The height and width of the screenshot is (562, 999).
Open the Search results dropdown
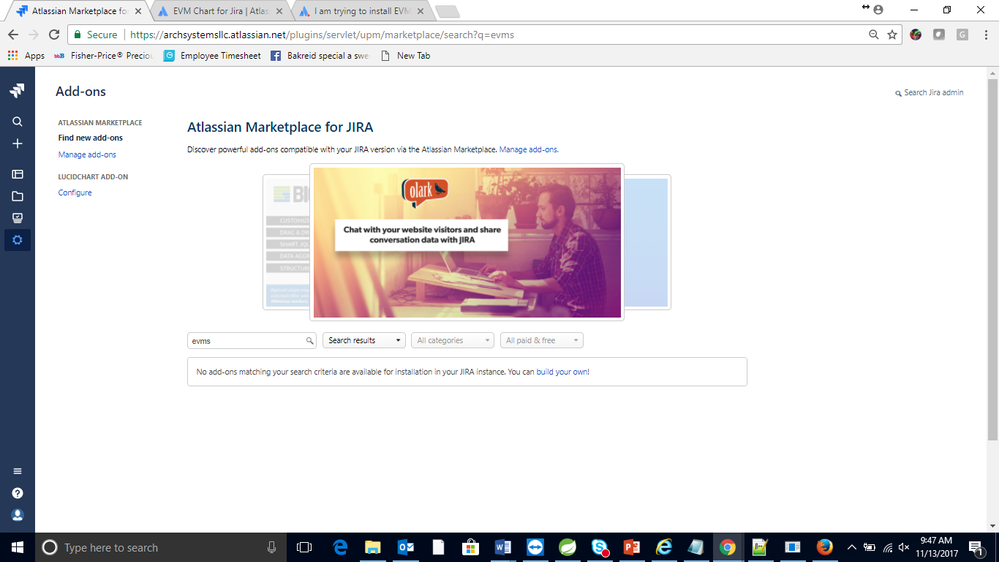(364, 340)
